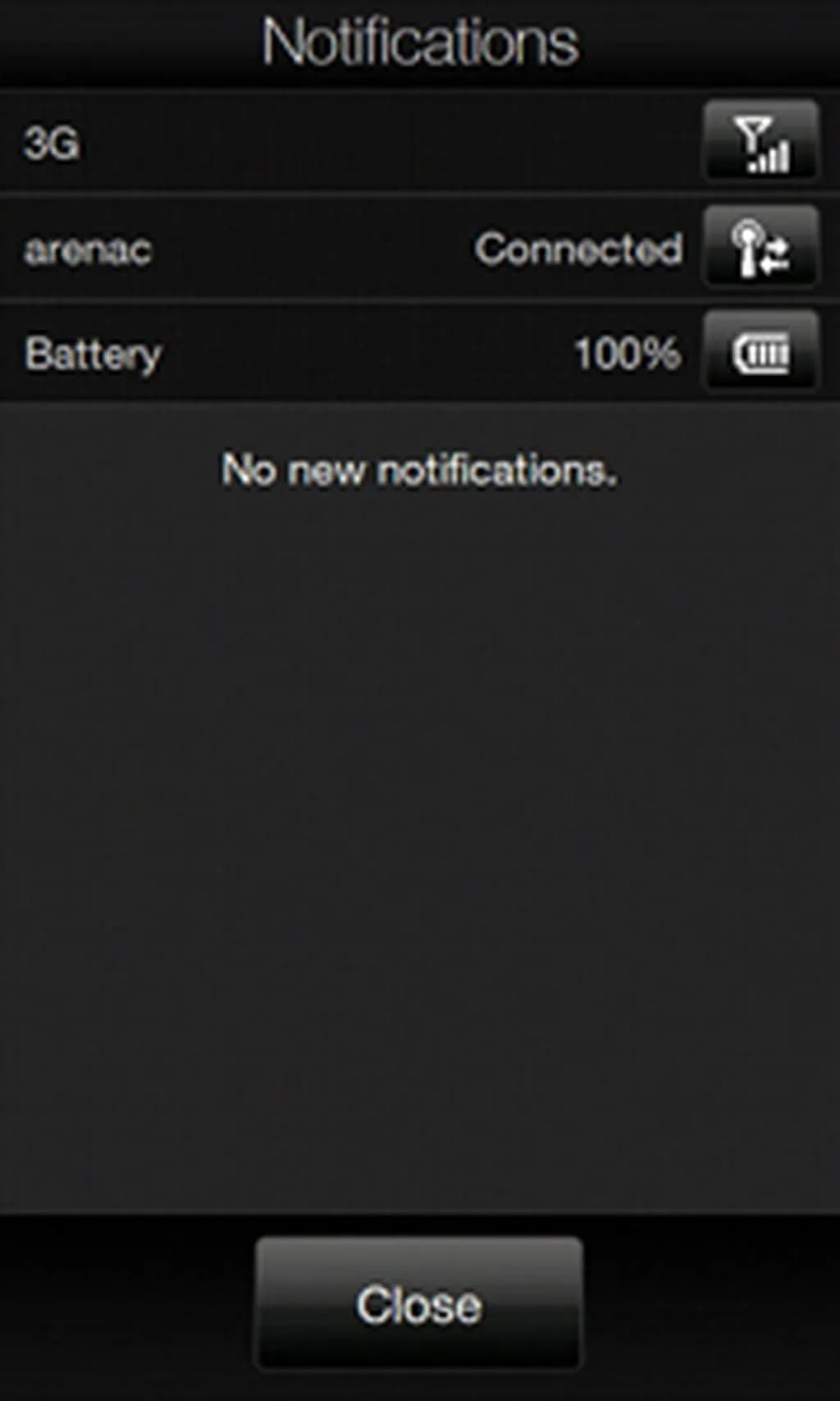Screen dimensions: 840x1401
Task: Open the Battery status row
Action: point(420,353)
